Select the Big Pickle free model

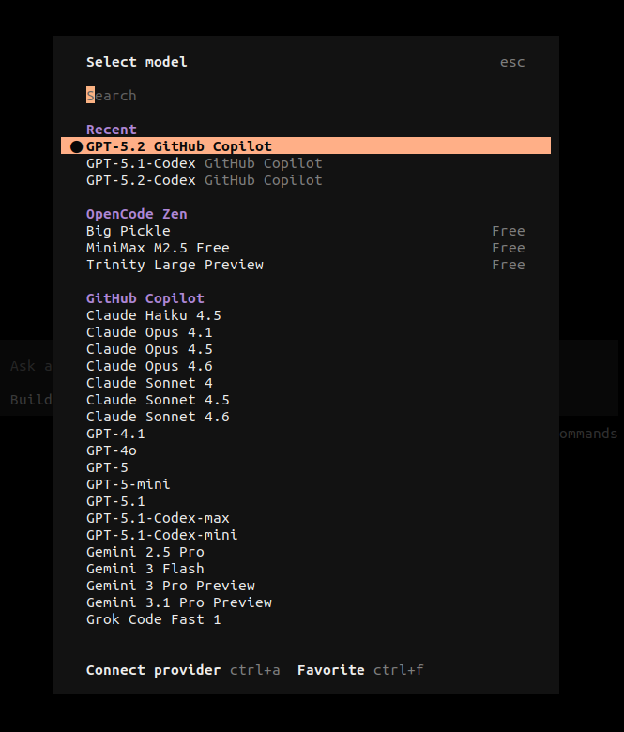point(128,231)
